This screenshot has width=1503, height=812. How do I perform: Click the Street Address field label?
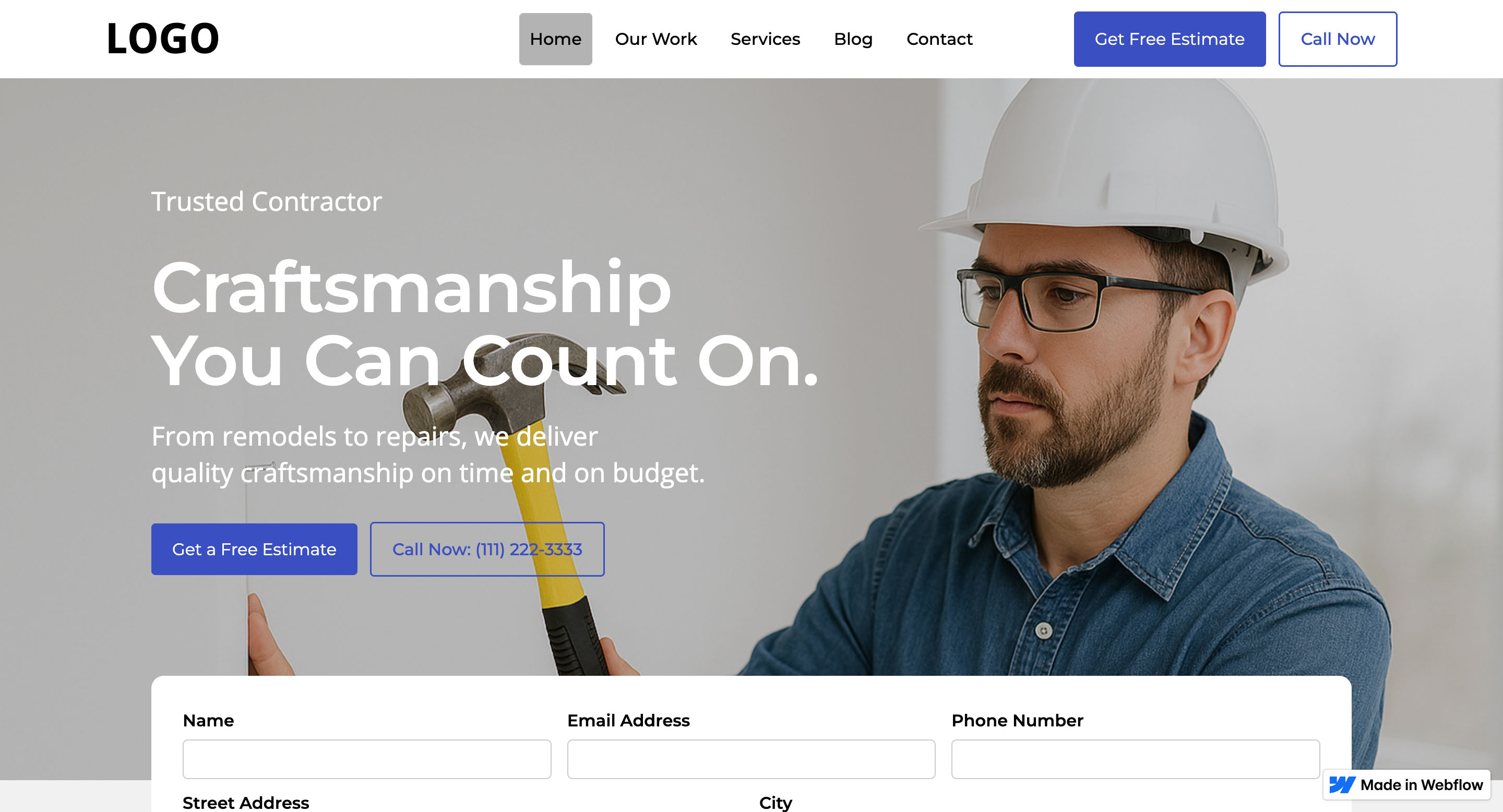246,803
